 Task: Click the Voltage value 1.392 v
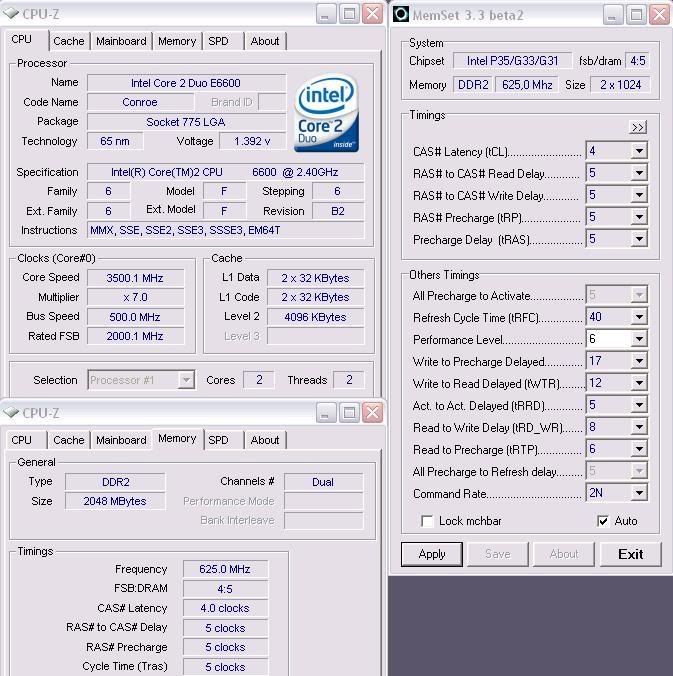252,141
